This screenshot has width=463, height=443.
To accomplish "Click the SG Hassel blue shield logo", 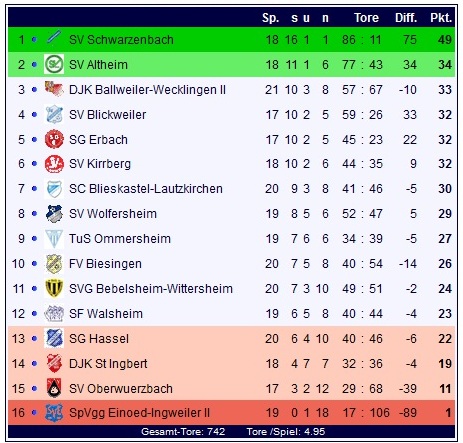I will (54, 338).
